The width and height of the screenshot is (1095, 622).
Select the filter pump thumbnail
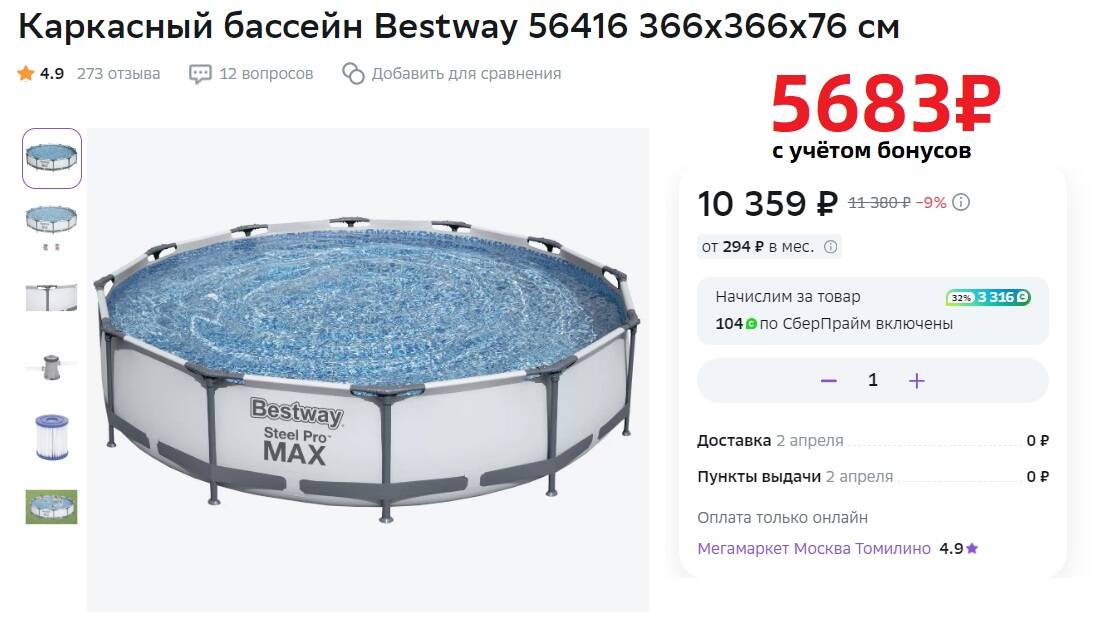52,366
